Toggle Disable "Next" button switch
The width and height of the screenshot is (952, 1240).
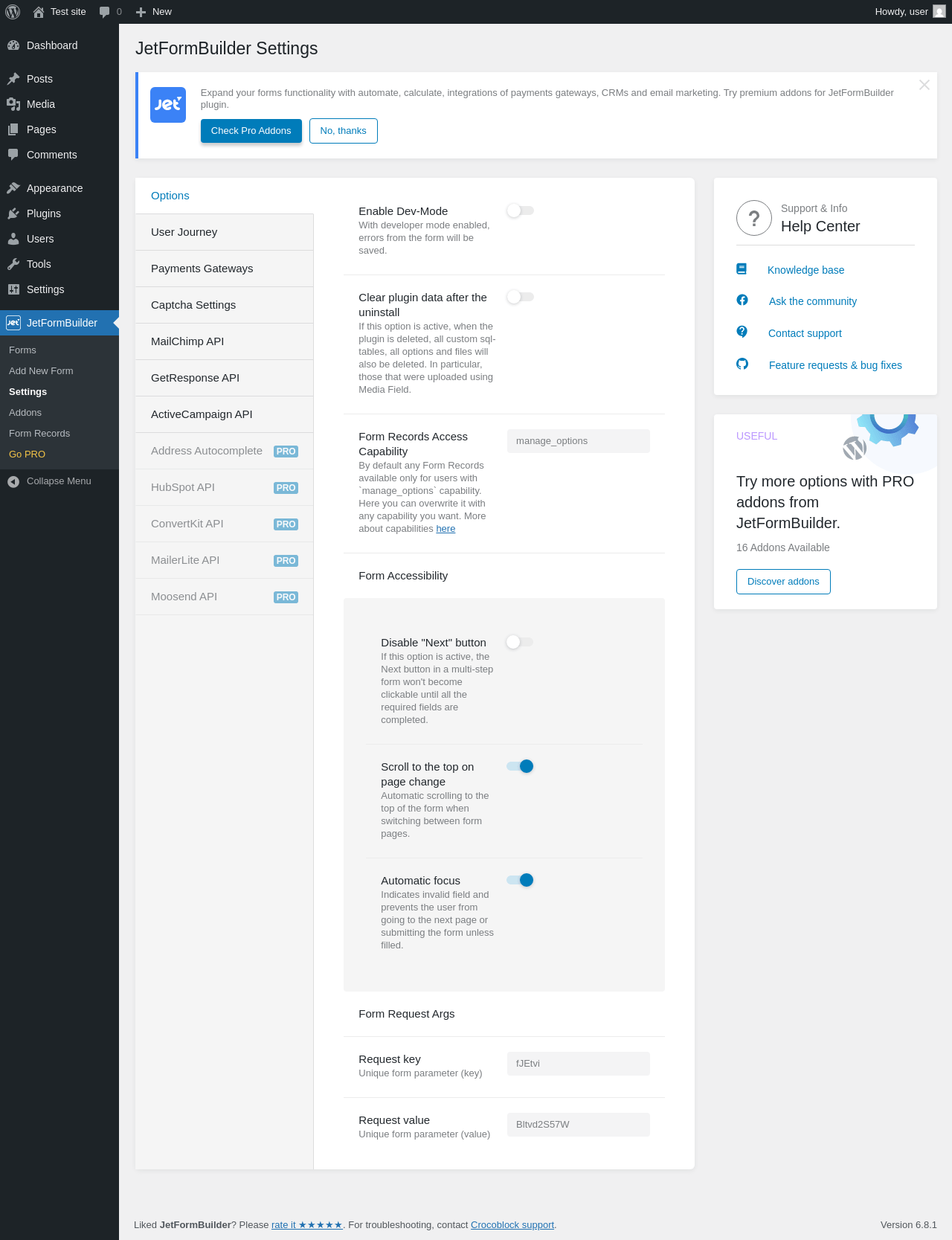pos(521,642)
